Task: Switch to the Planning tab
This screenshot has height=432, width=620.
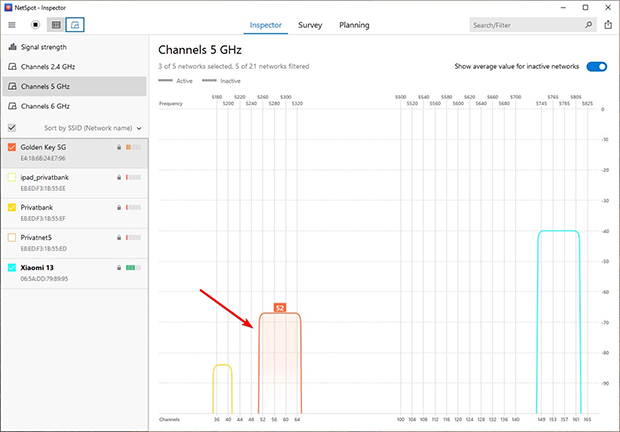Action: coord(354,25)
